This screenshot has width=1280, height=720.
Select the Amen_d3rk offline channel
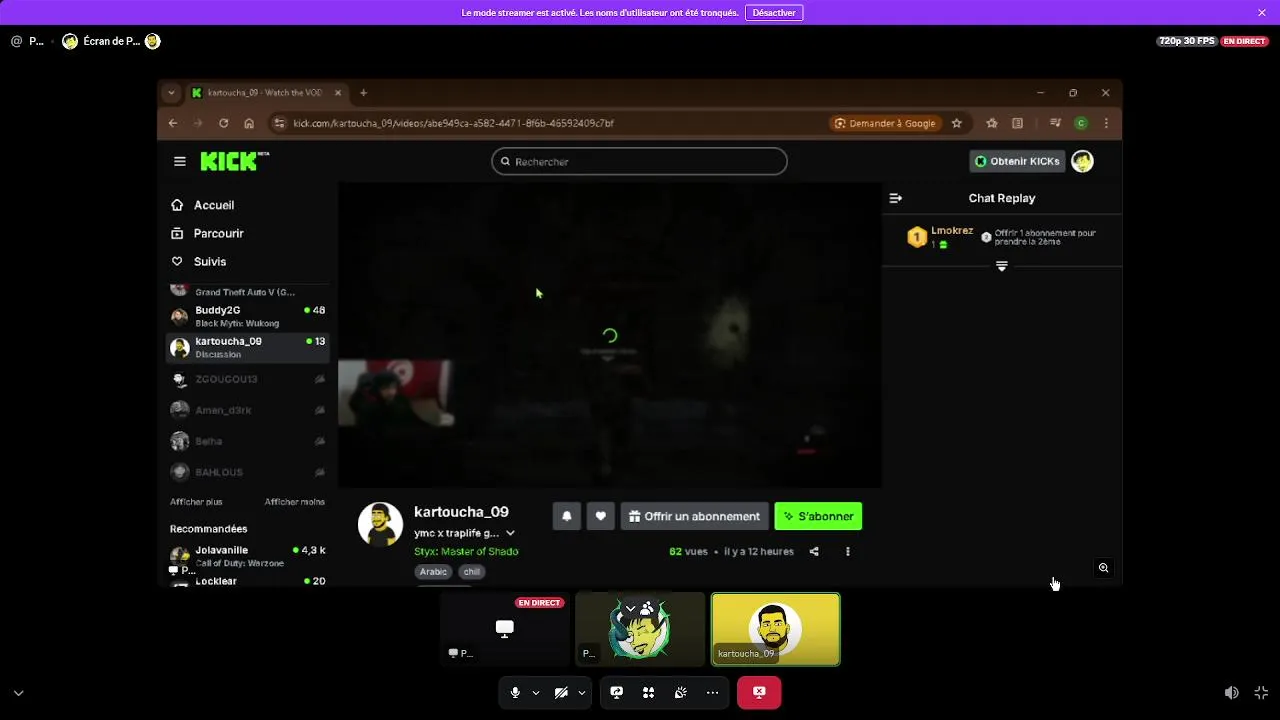(x=248, y=410)
